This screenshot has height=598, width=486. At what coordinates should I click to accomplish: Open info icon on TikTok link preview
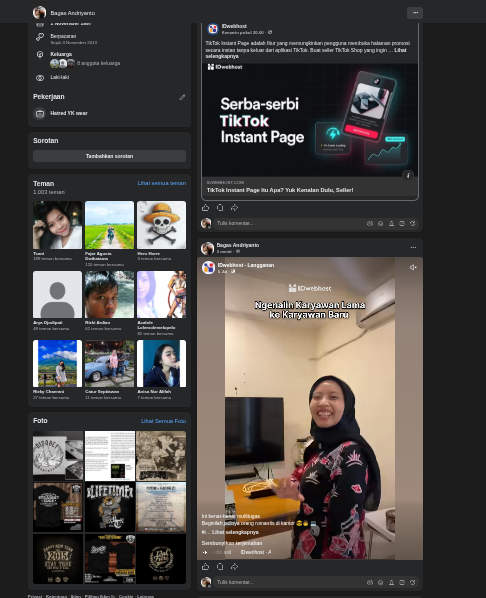(x=408, y=175)
